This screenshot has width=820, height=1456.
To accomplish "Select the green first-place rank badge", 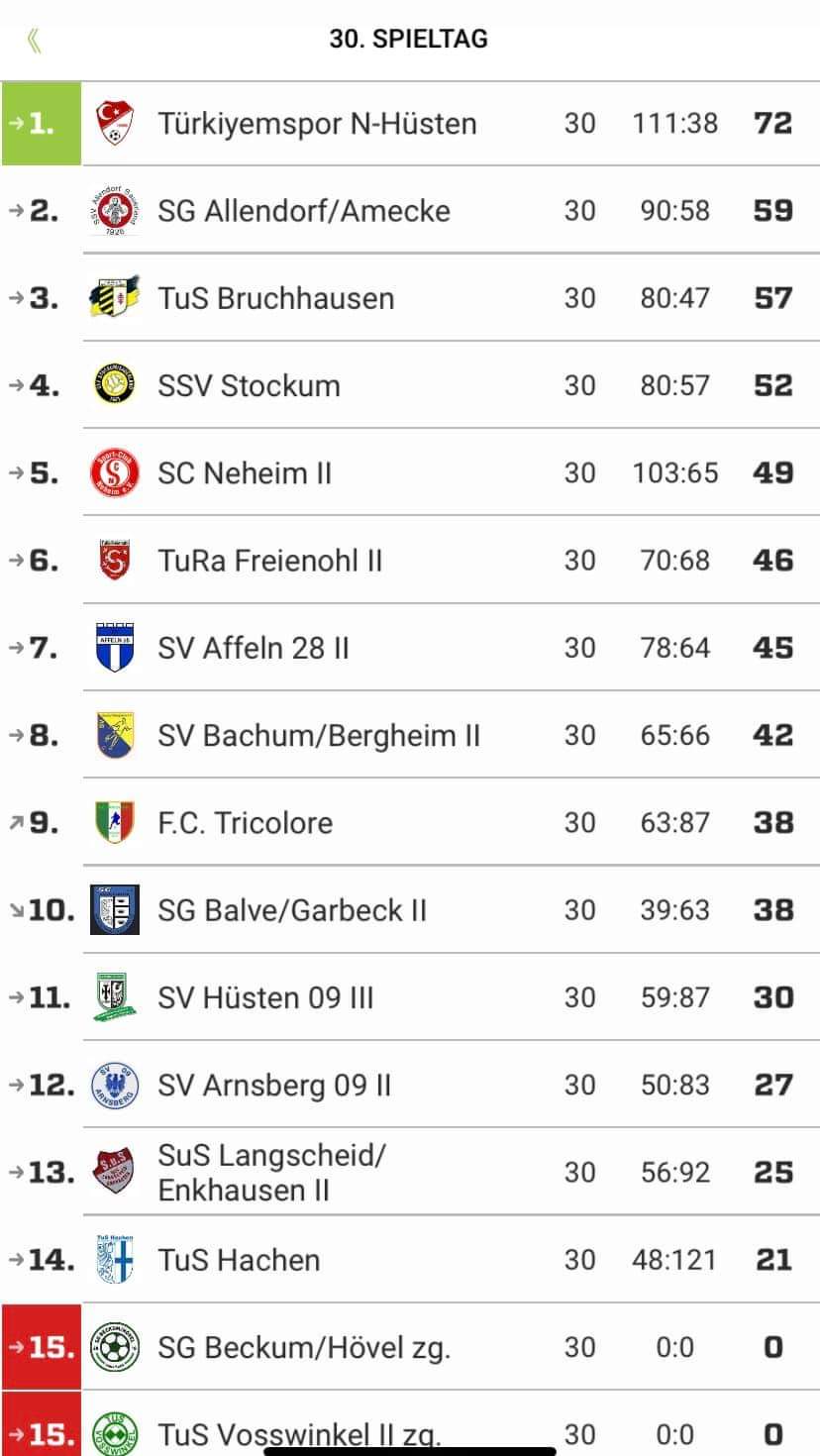I will (41, 124).
